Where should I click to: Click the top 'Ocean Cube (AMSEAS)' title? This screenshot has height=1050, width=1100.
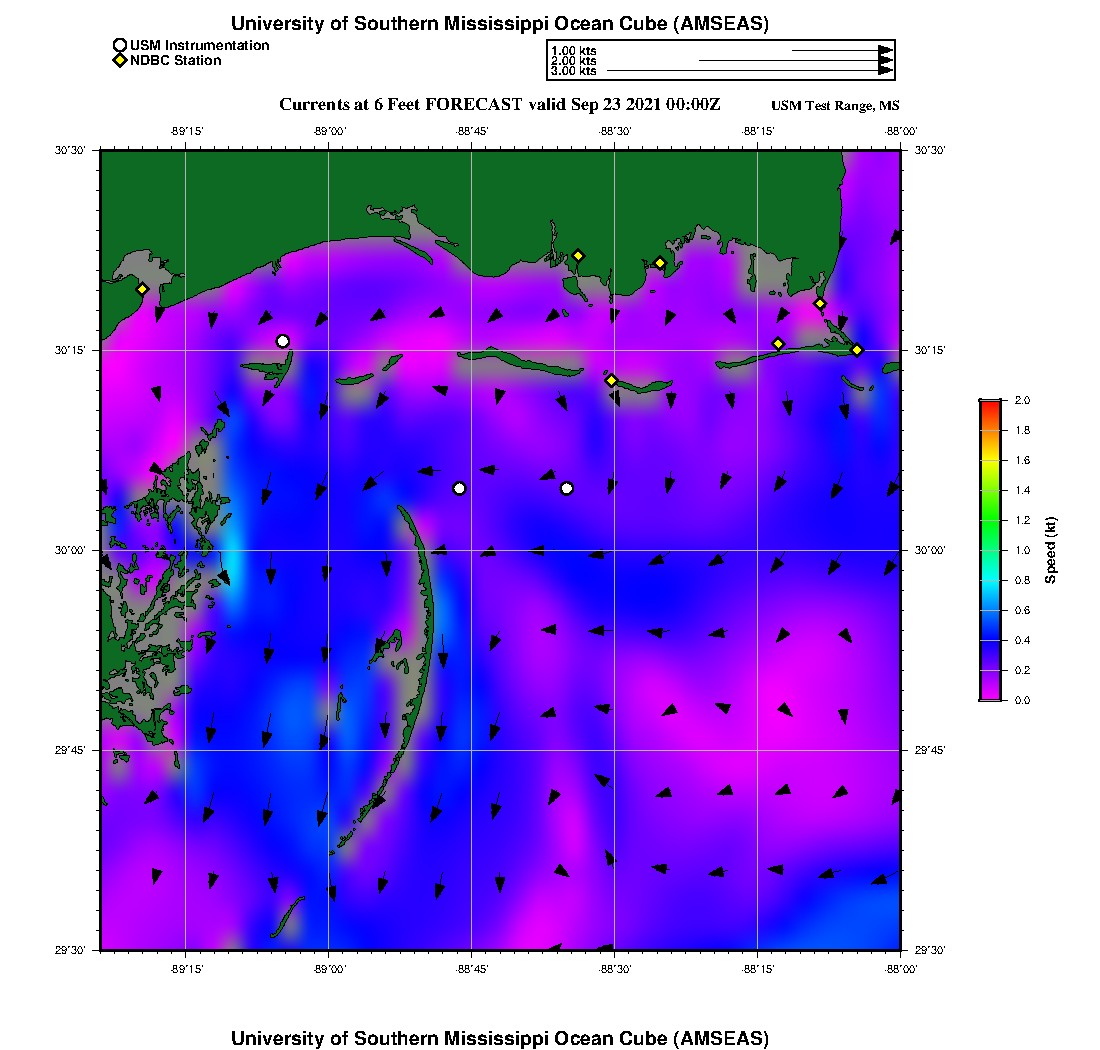499,23
